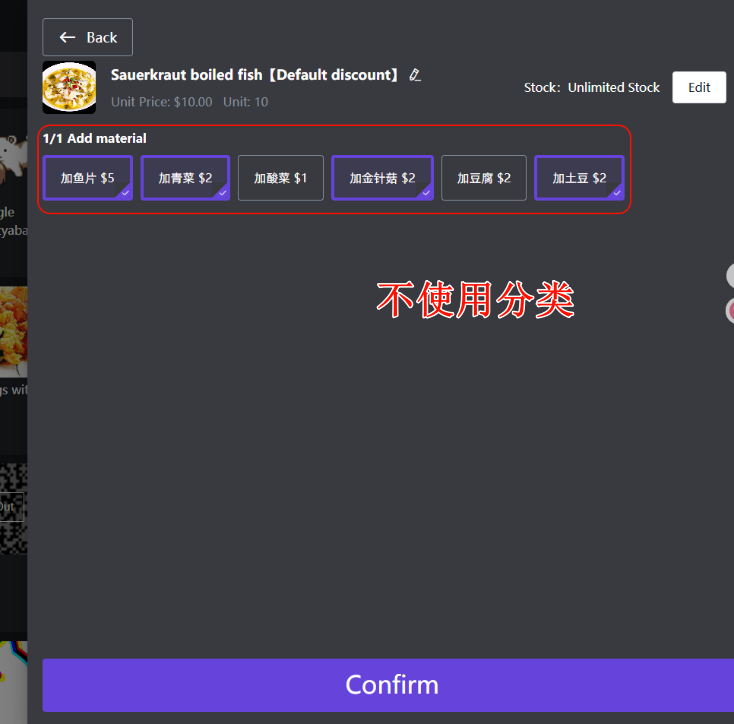
Task: Deselect the 加鱼片 $5 add-on
Action: pos(88,178)
